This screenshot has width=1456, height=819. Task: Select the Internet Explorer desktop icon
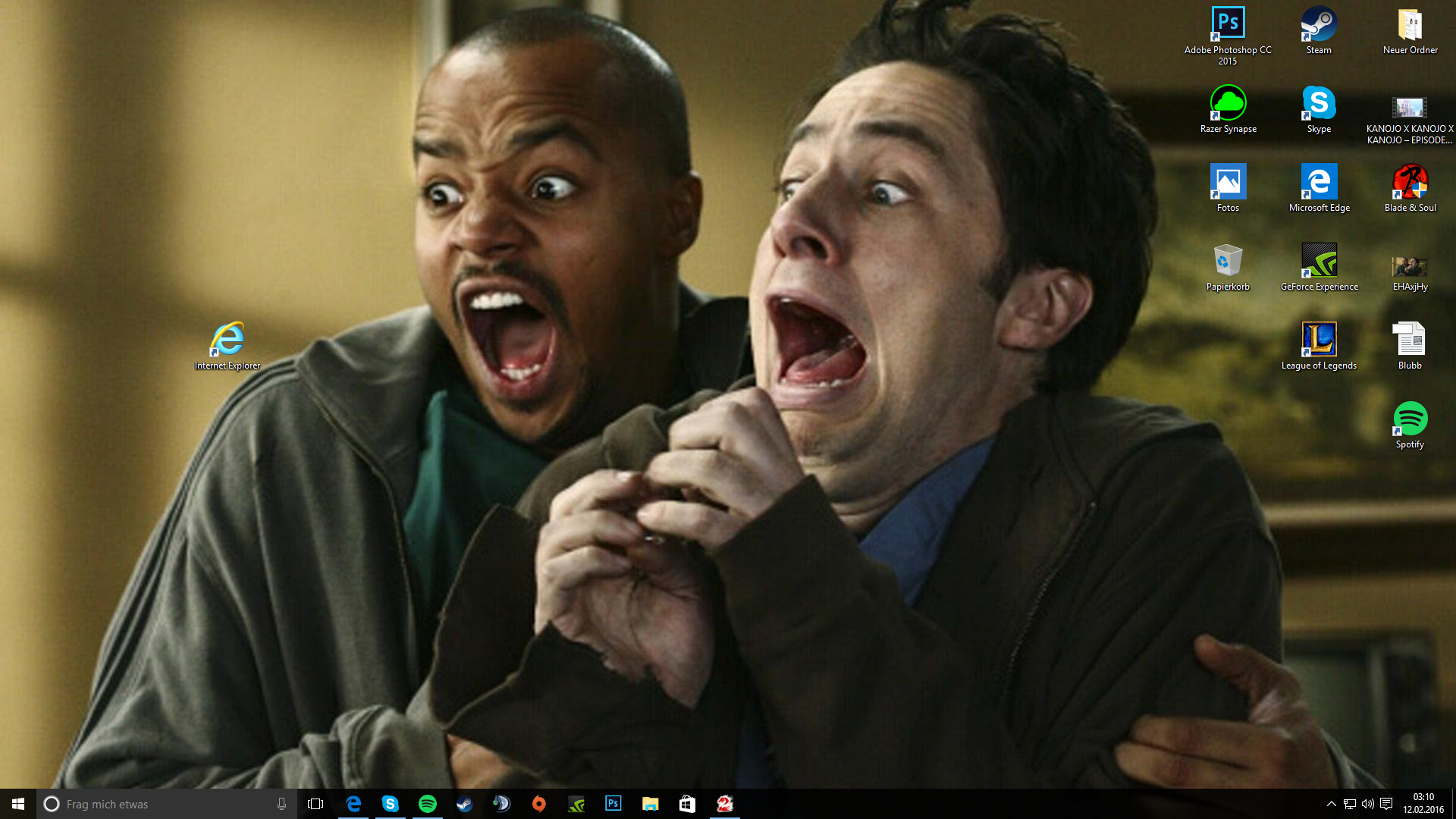click(x=227, y=340)
